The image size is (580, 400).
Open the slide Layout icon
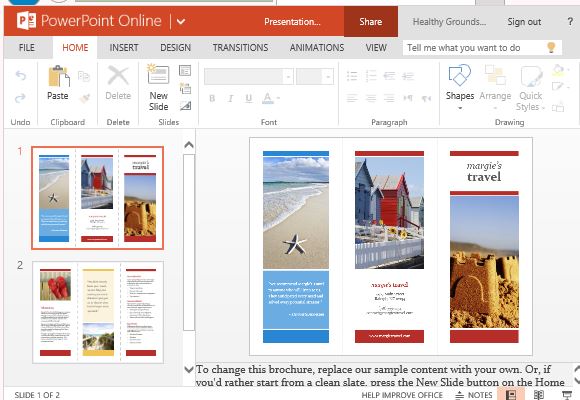[185, 70]
